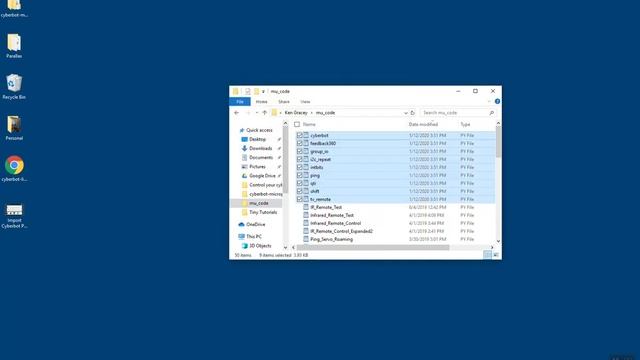Image resolution: width=640 pixels, height=360 pixels.
Task: Click the Forward arrow in Explorer
Action: pos(248,113)
